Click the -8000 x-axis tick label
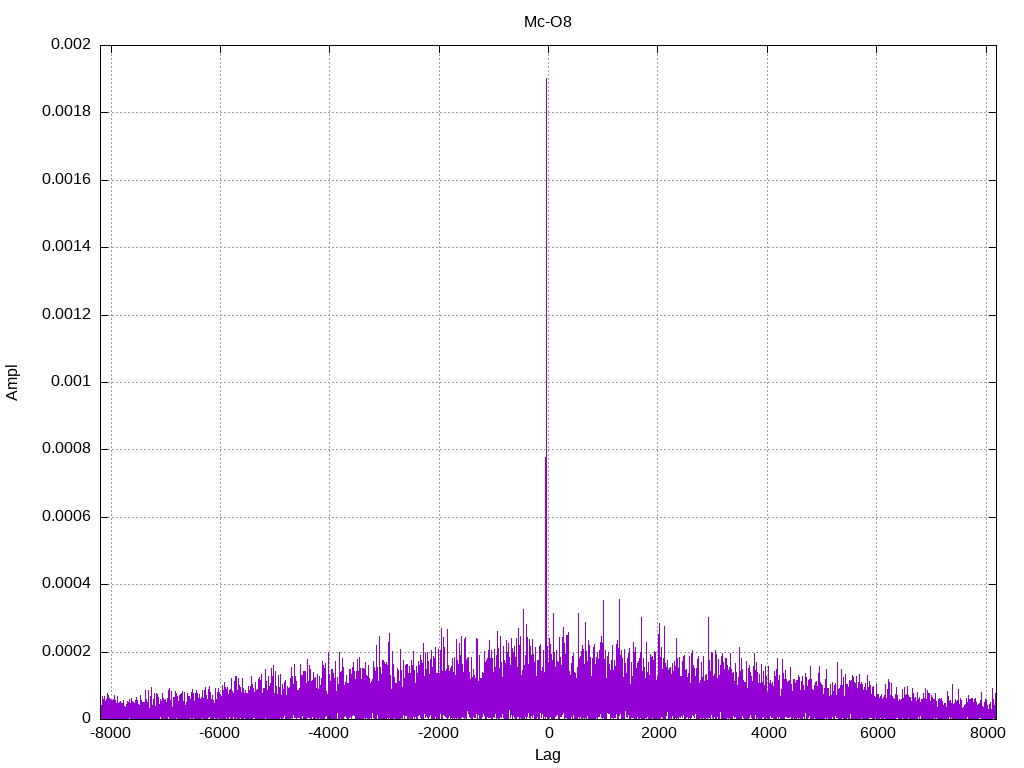This screenshot has width=1024, height=768. coord(110,733)
